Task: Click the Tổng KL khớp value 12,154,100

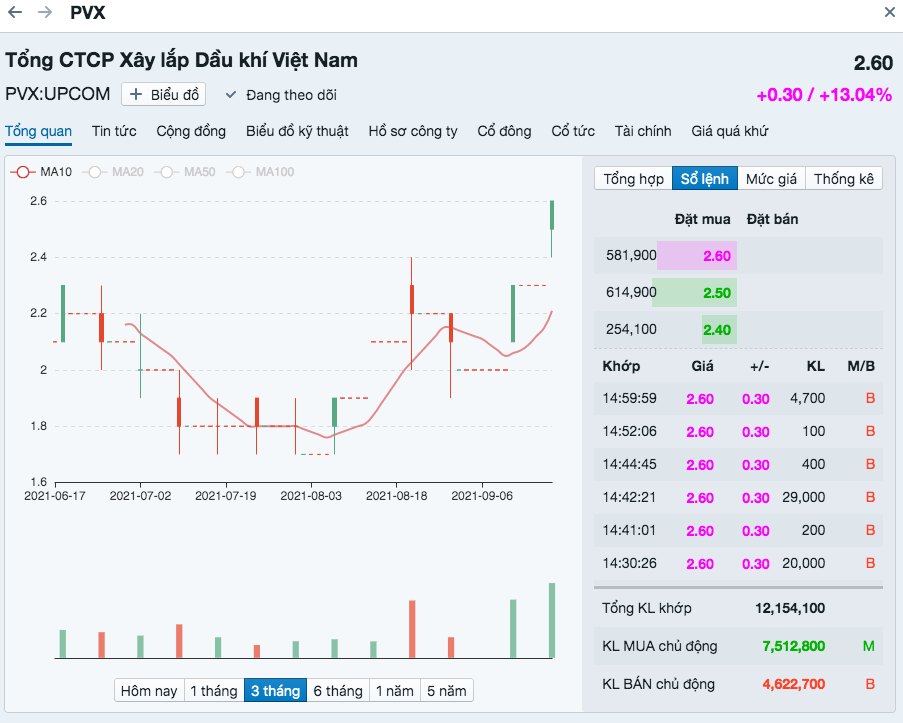Action: [790, 608]
